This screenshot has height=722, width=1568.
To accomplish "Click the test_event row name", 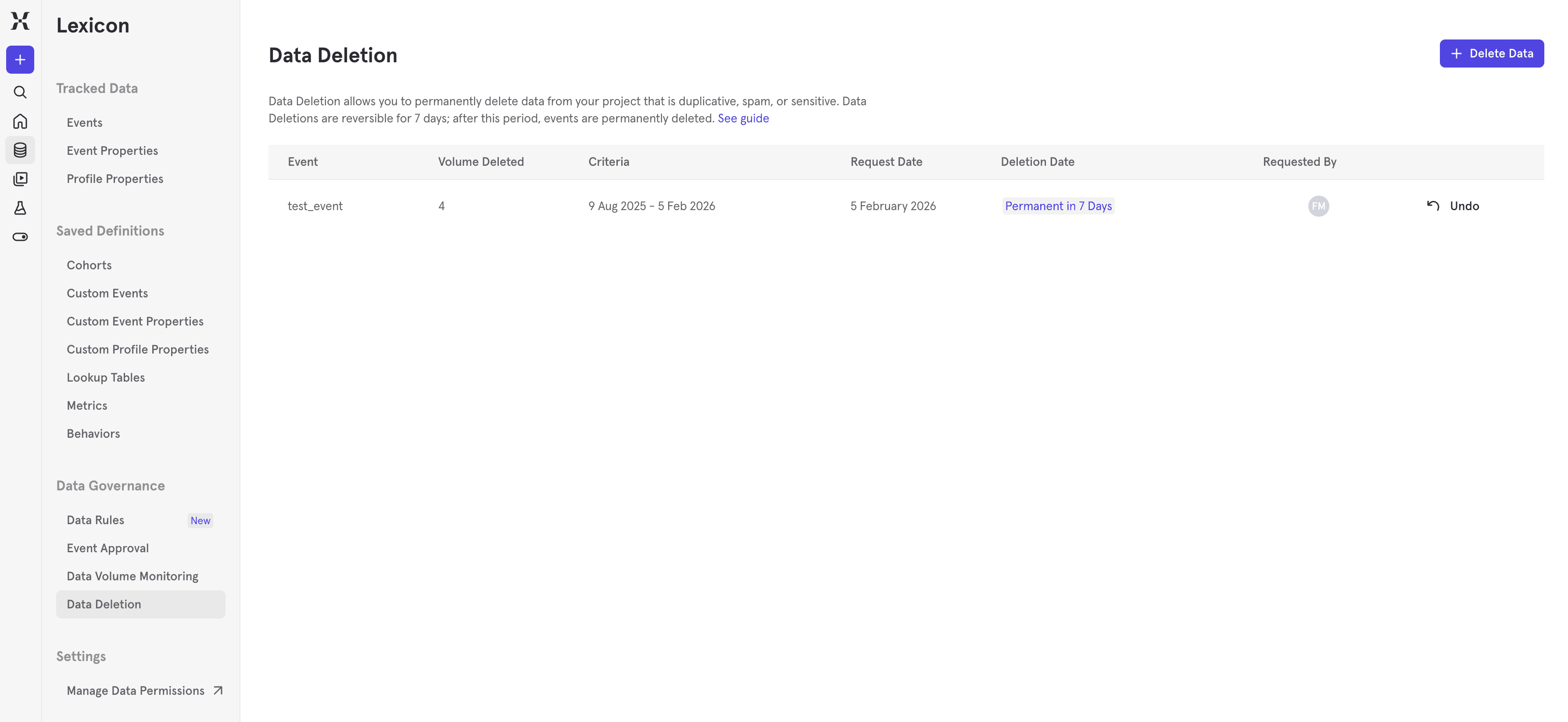I will 315,206.
